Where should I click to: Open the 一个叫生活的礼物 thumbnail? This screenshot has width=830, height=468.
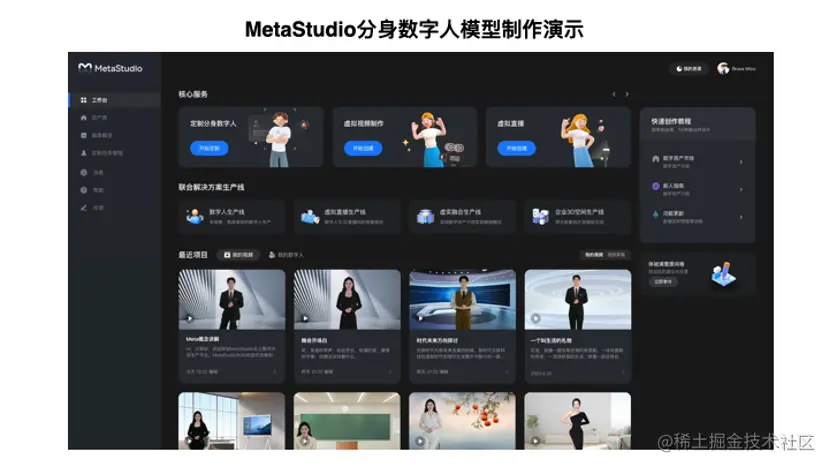tap(578, 300)
